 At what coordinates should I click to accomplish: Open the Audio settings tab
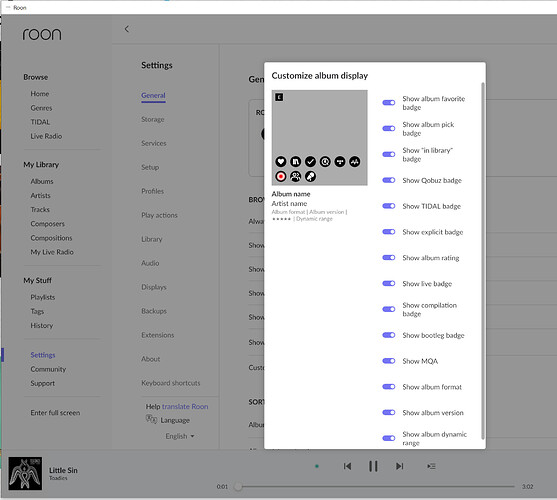150,263
